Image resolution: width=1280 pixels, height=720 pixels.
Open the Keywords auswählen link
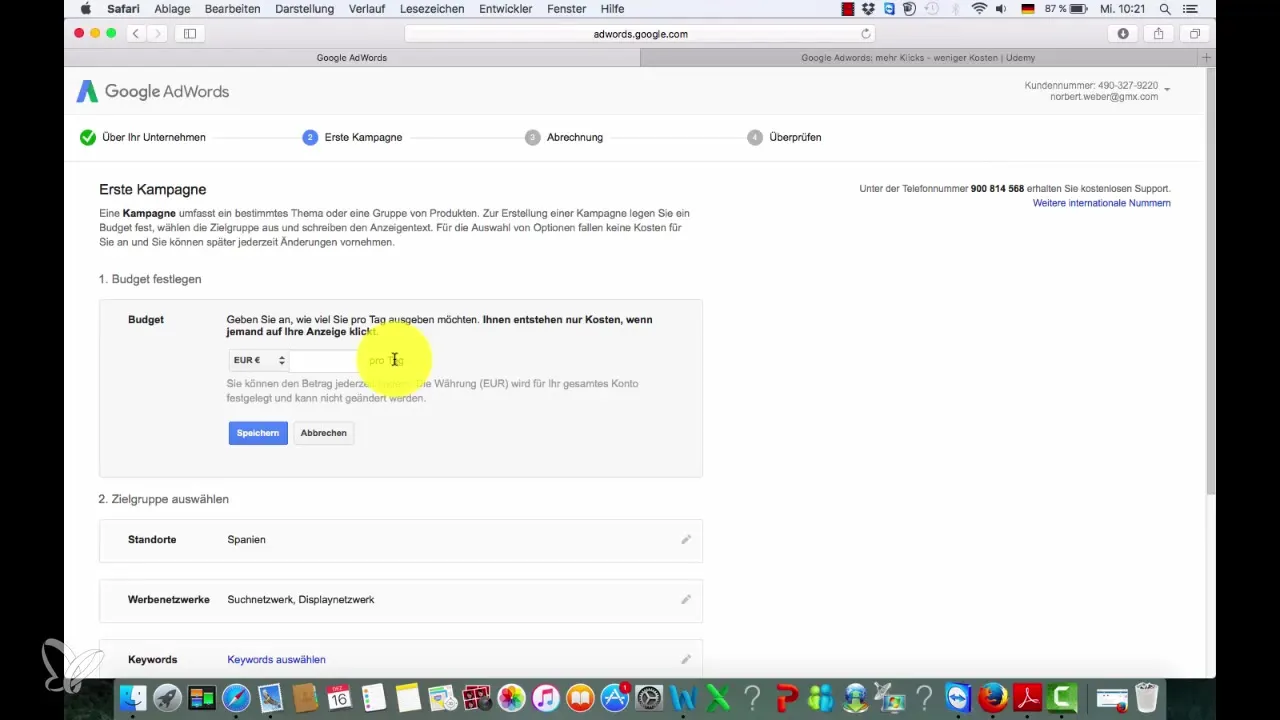(276, 660)
